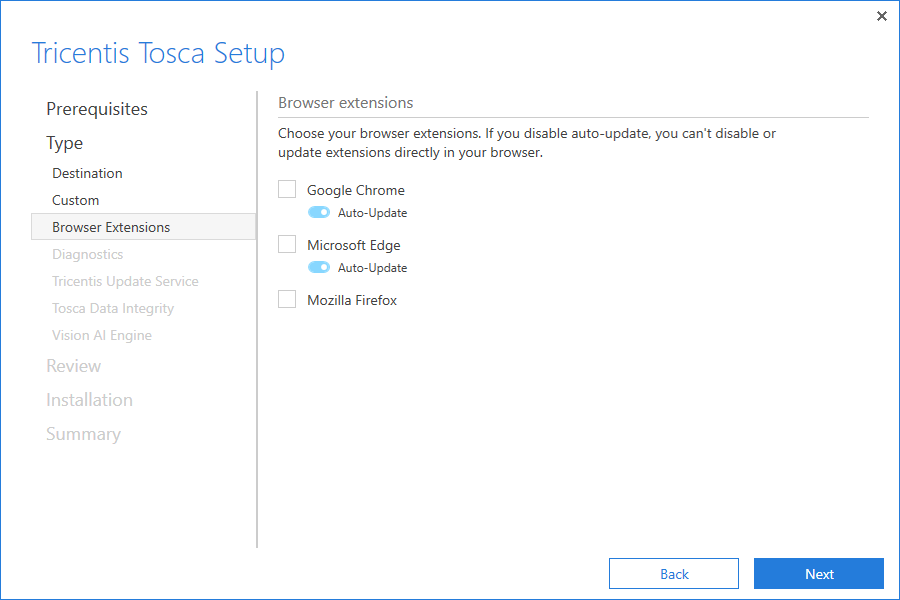Click the Next button
The height and width of the screenshot is (600, 900).
click(818, 574)
